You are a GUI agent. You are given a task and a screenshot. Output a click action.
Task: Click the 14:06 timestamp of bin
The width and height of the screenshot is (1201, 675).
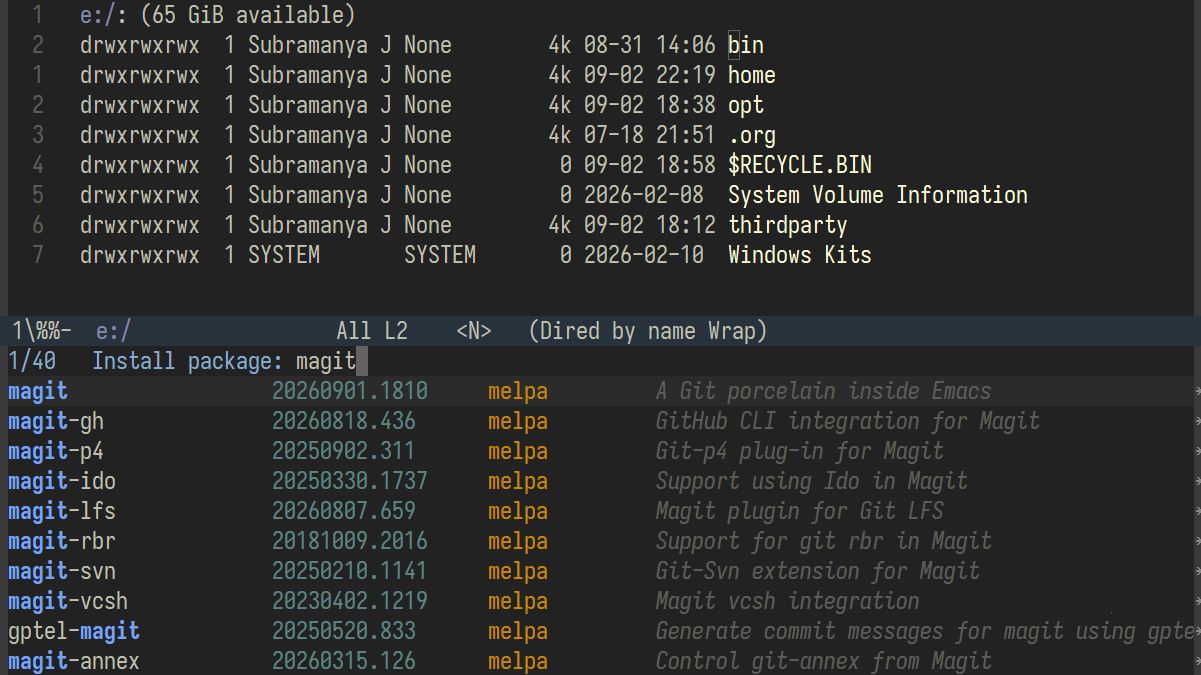click(686, 45)
